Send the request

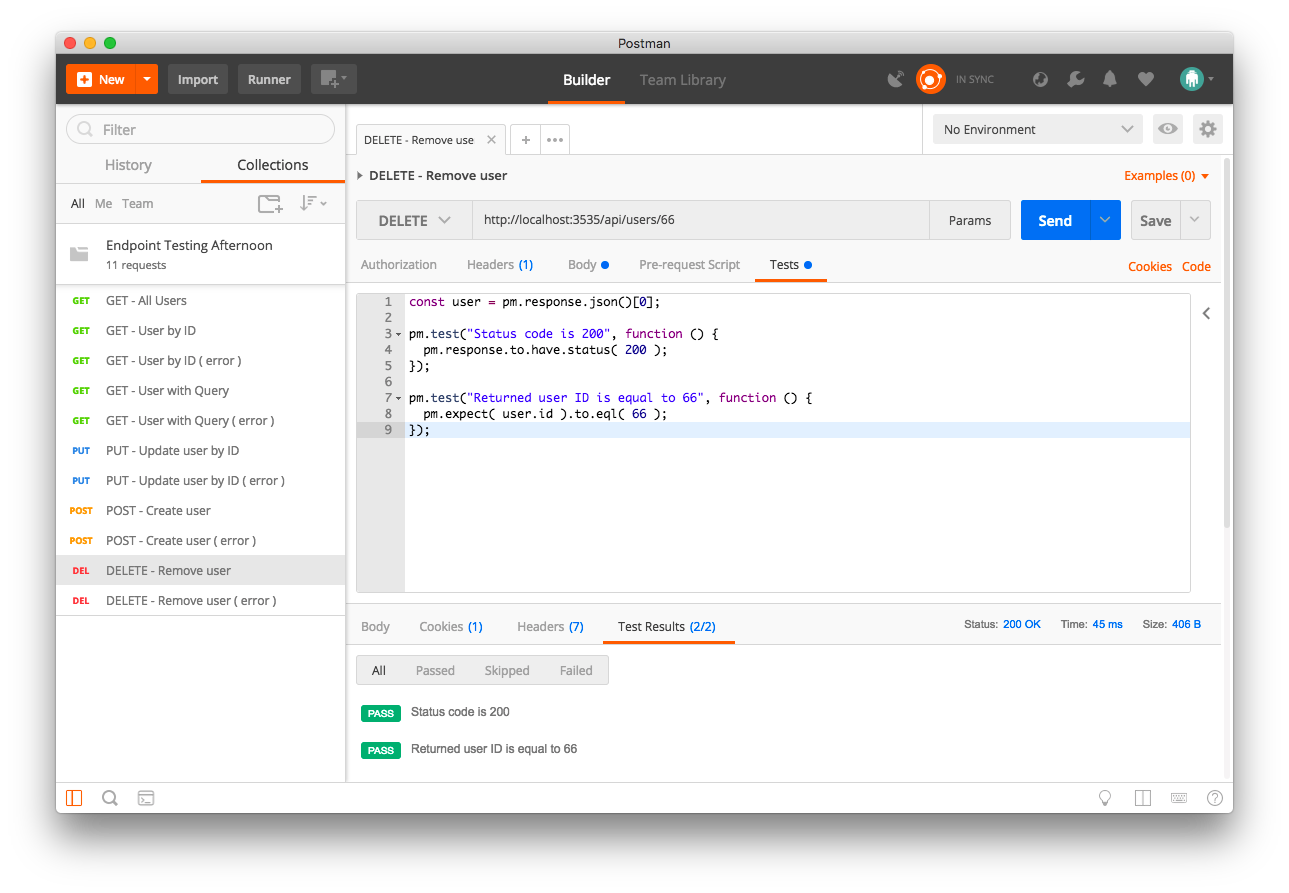click(x=1055, y=220)
